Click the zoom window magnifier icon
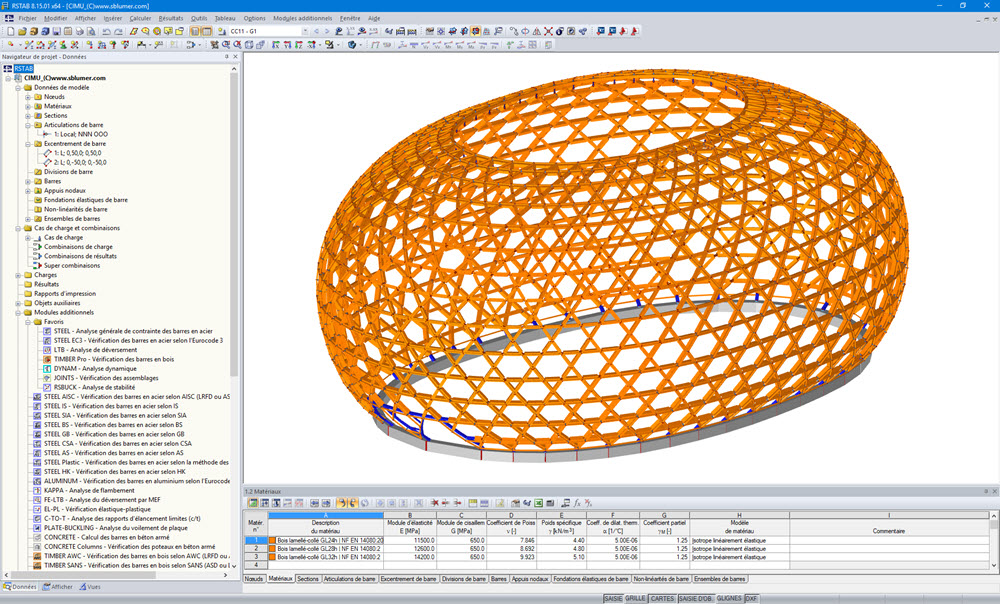Image resolution: width=1000 pixels, height=604 pixels. click(x=225, y=45)
